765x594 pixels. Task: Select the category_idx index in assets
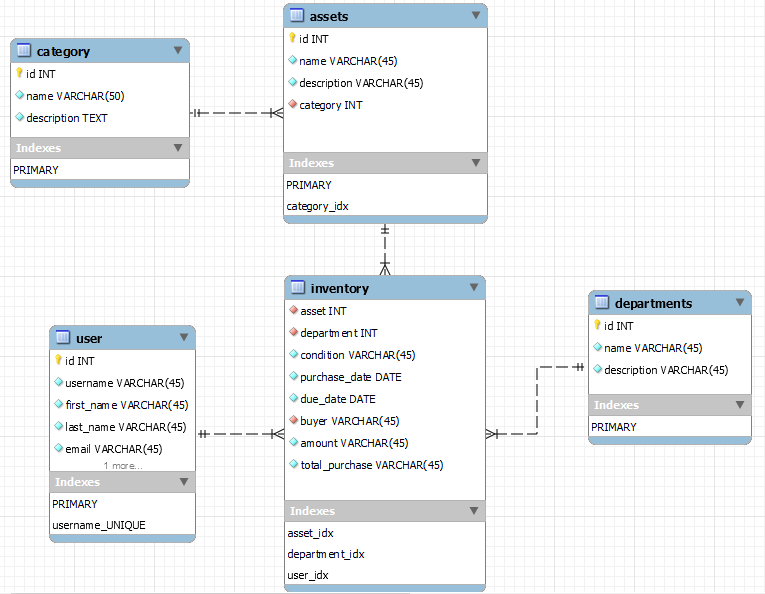(317, 206)
